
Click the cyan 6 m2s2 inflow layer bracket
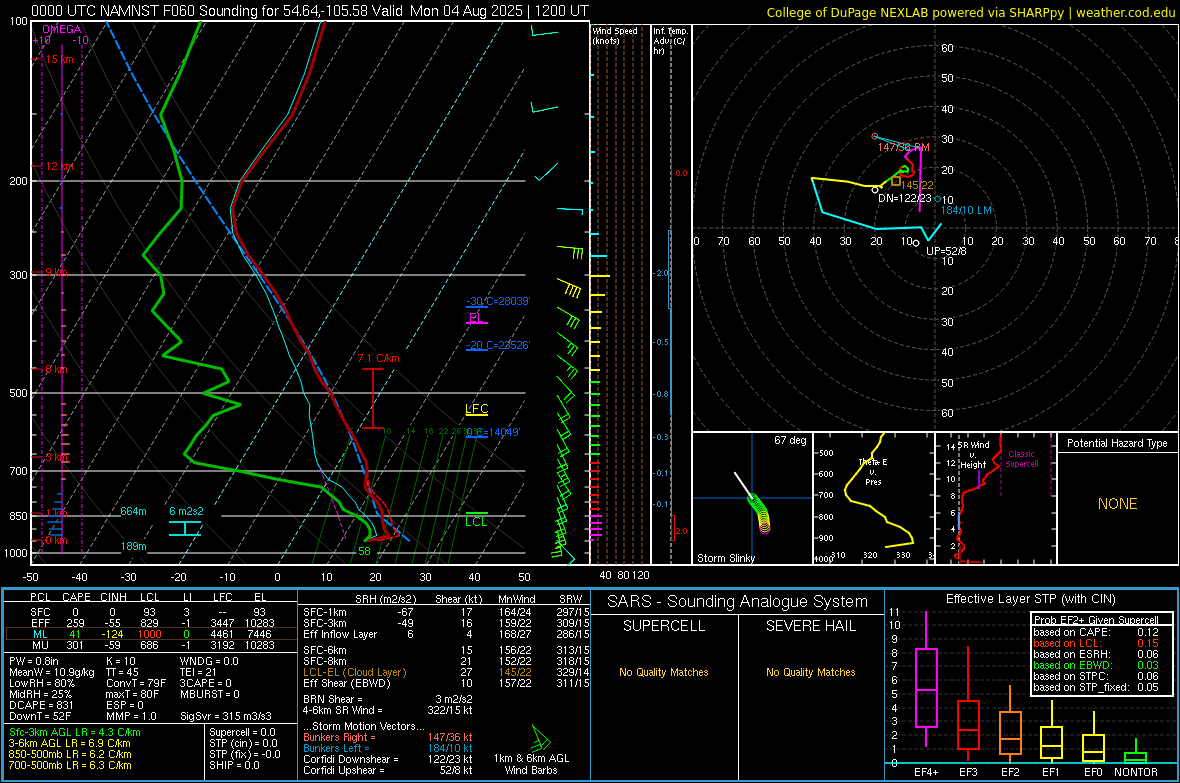pyautogui.click(x=185, y=529)
